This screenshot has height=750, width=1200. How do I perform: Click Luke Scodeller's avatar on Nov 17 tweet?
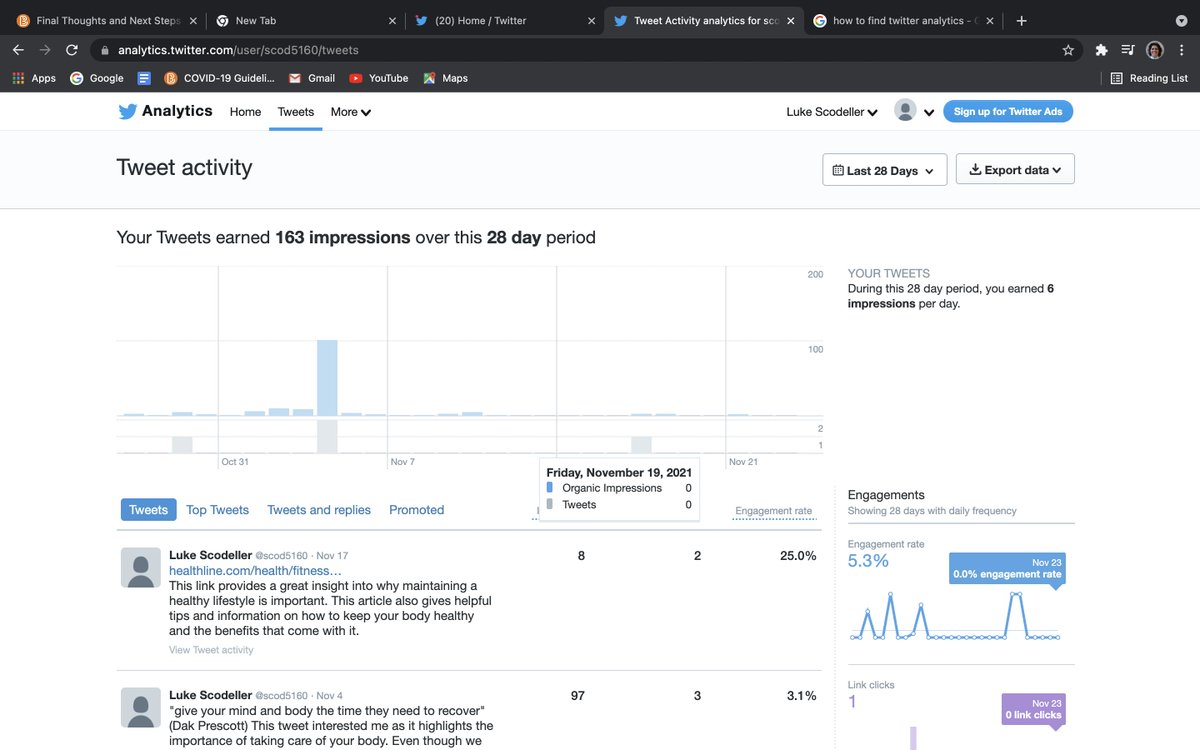tap(140, 567)
